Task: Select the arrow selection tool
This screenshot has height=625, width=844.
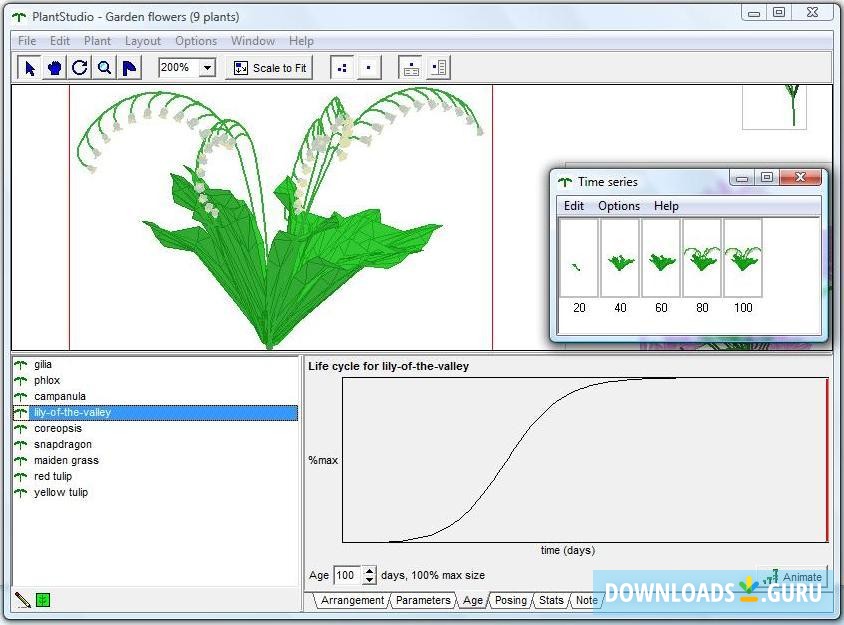Action: 28,67
